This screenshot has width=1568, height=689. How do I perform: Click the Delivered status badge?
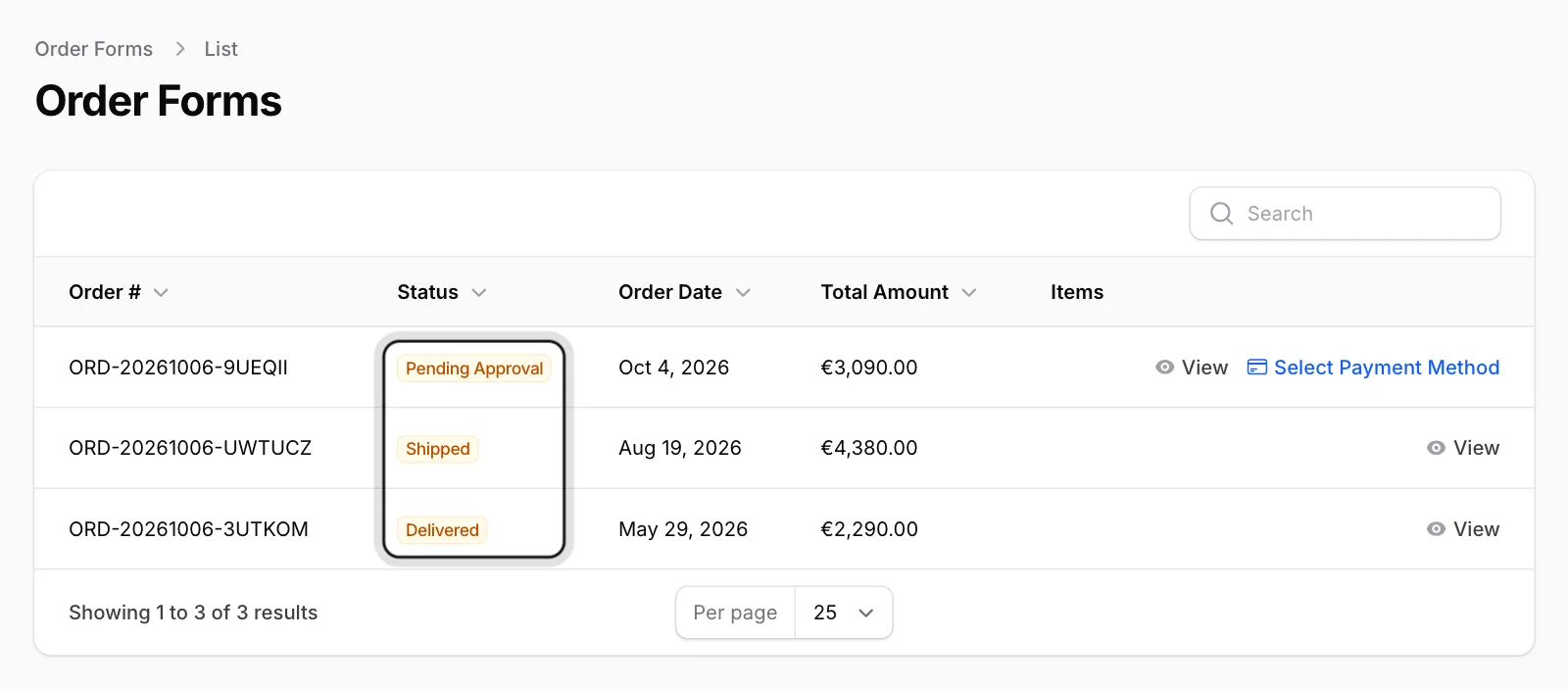click(442, 530)
